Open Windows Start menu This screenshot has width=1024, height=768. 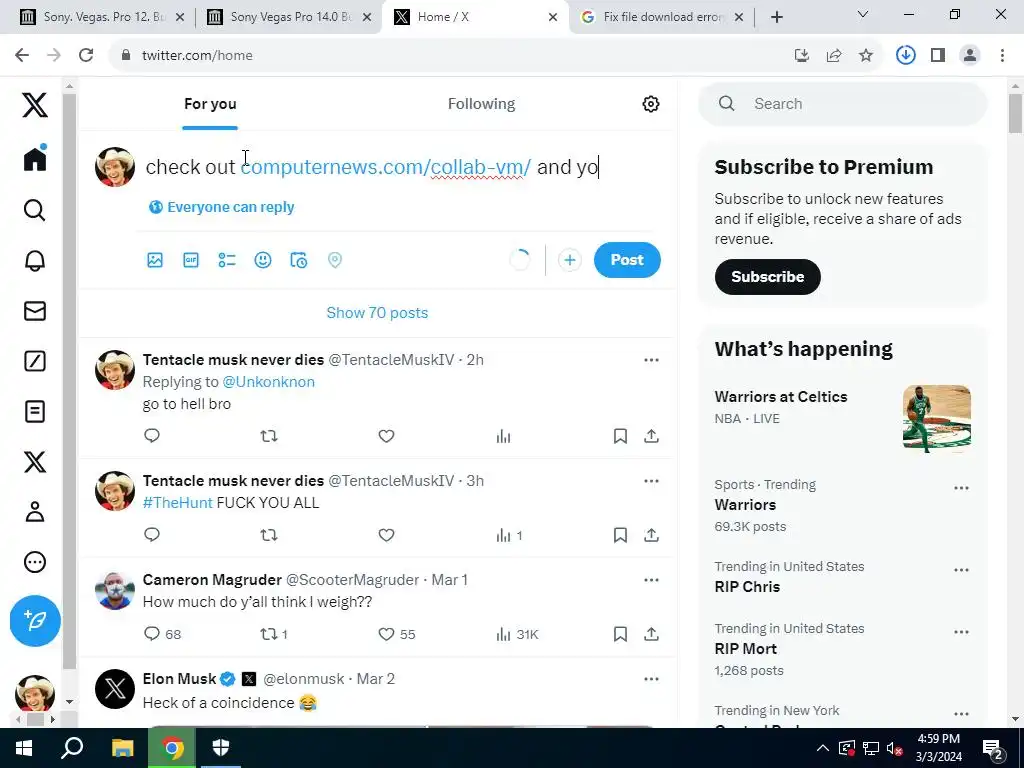(x=24, y=748)
